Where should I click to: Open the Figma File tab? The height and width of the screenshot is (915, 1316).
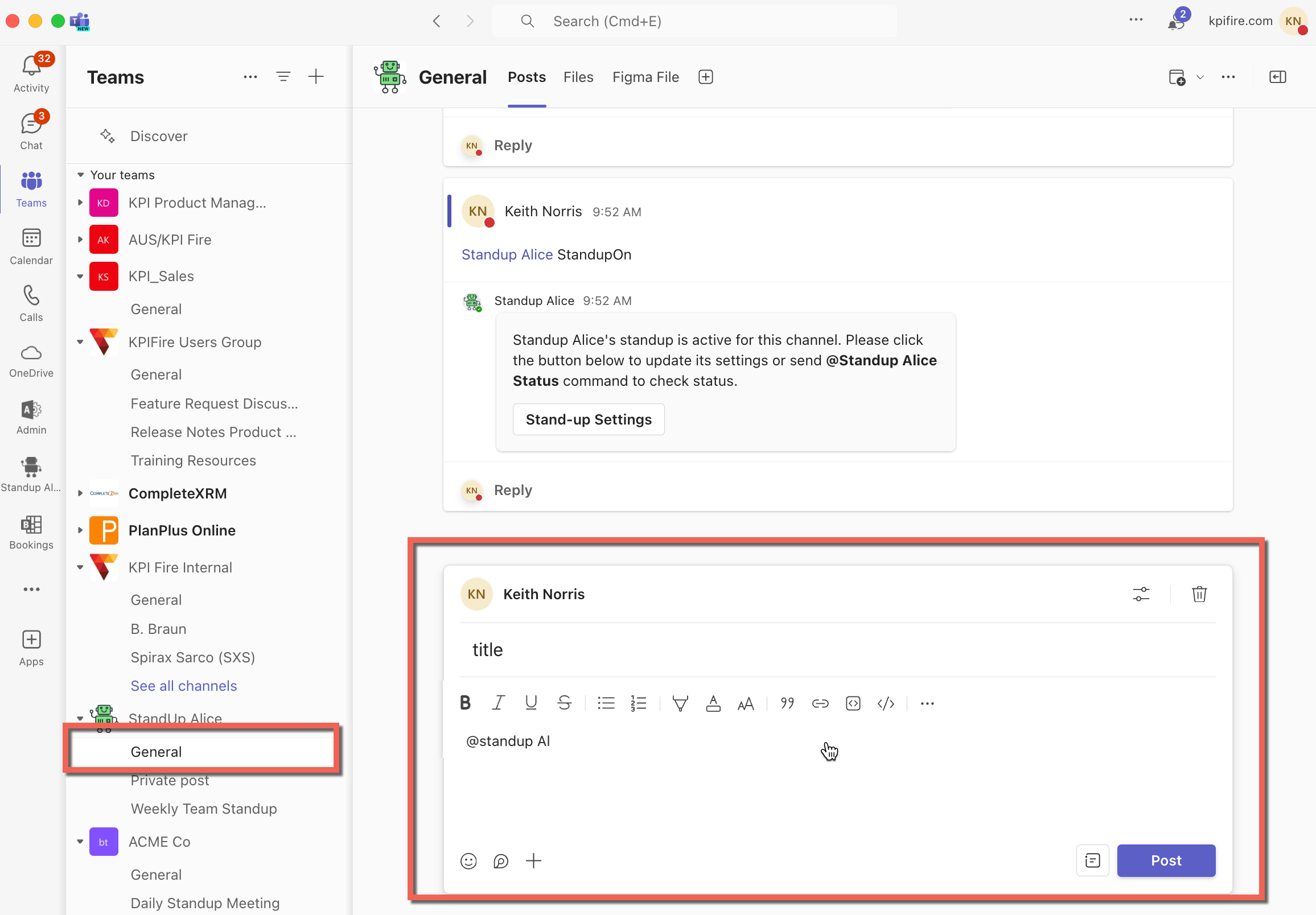pyautogui.click(x=645, y=77)
